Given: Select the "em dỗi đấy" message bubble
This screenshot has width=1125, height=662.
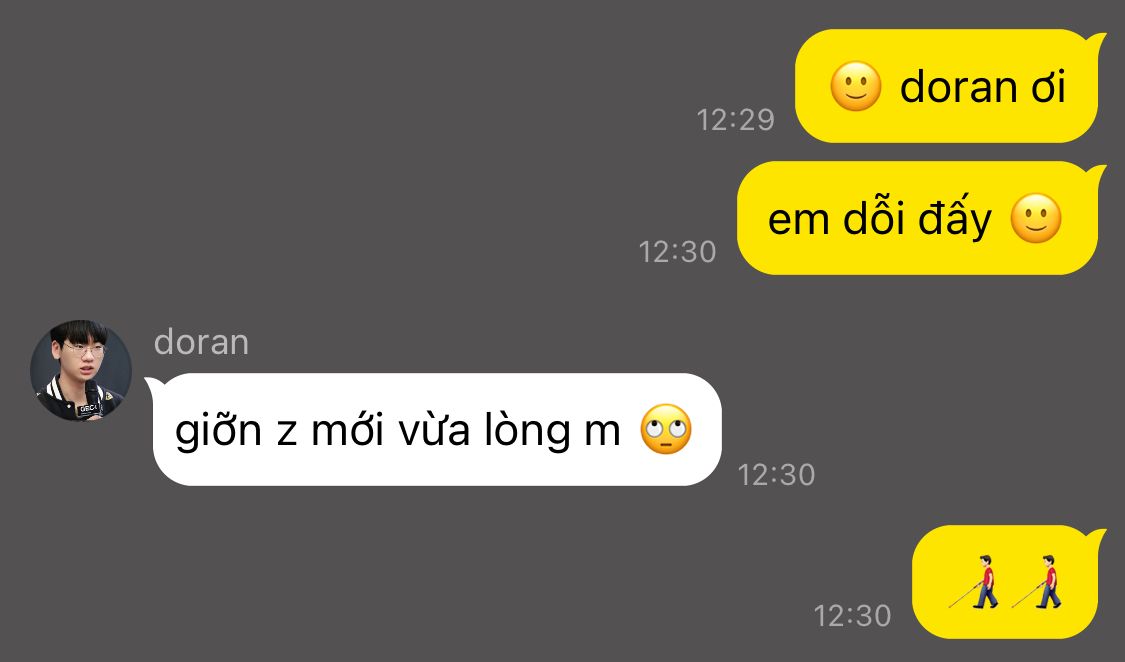Looking at the screenshot, I should pos(921,218).
